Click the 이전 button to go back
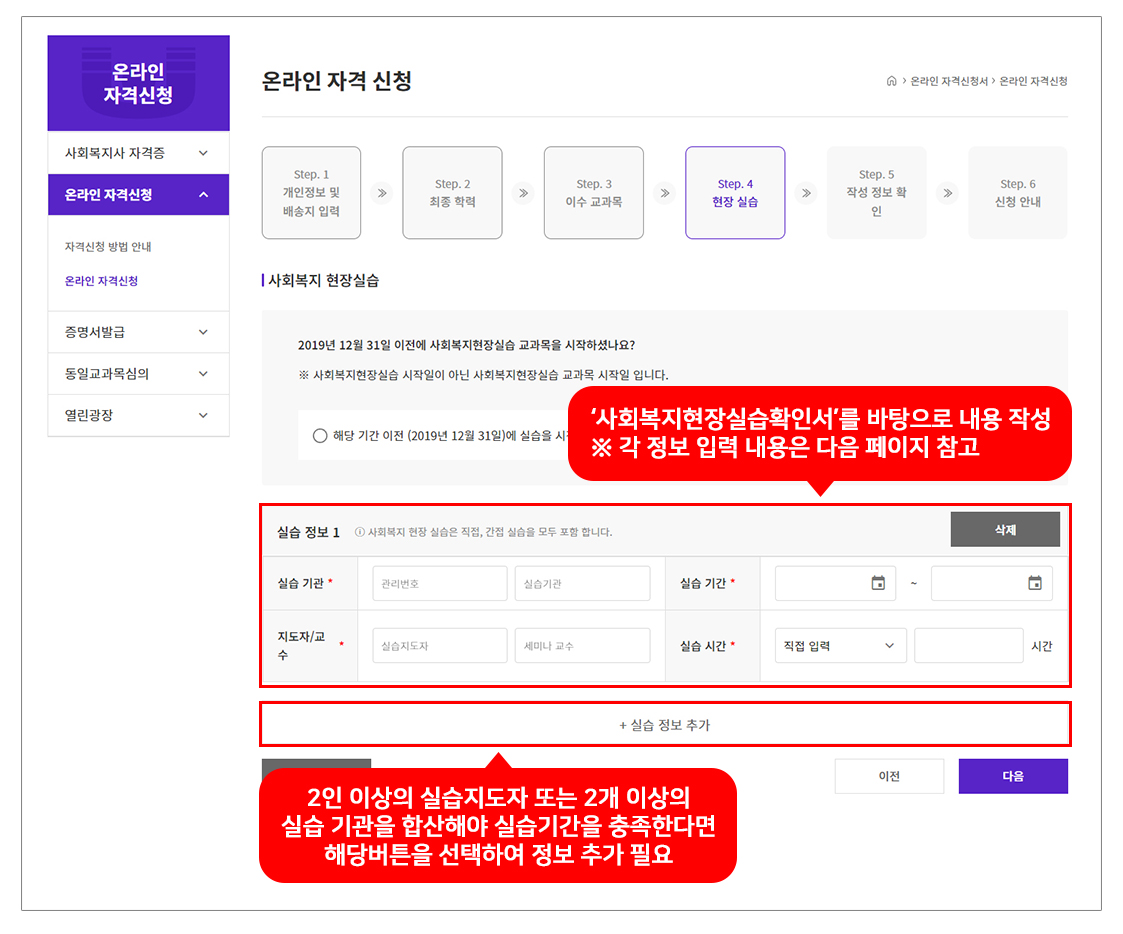This screenshot has width=1123, height=934. click(x=889, y=776)
